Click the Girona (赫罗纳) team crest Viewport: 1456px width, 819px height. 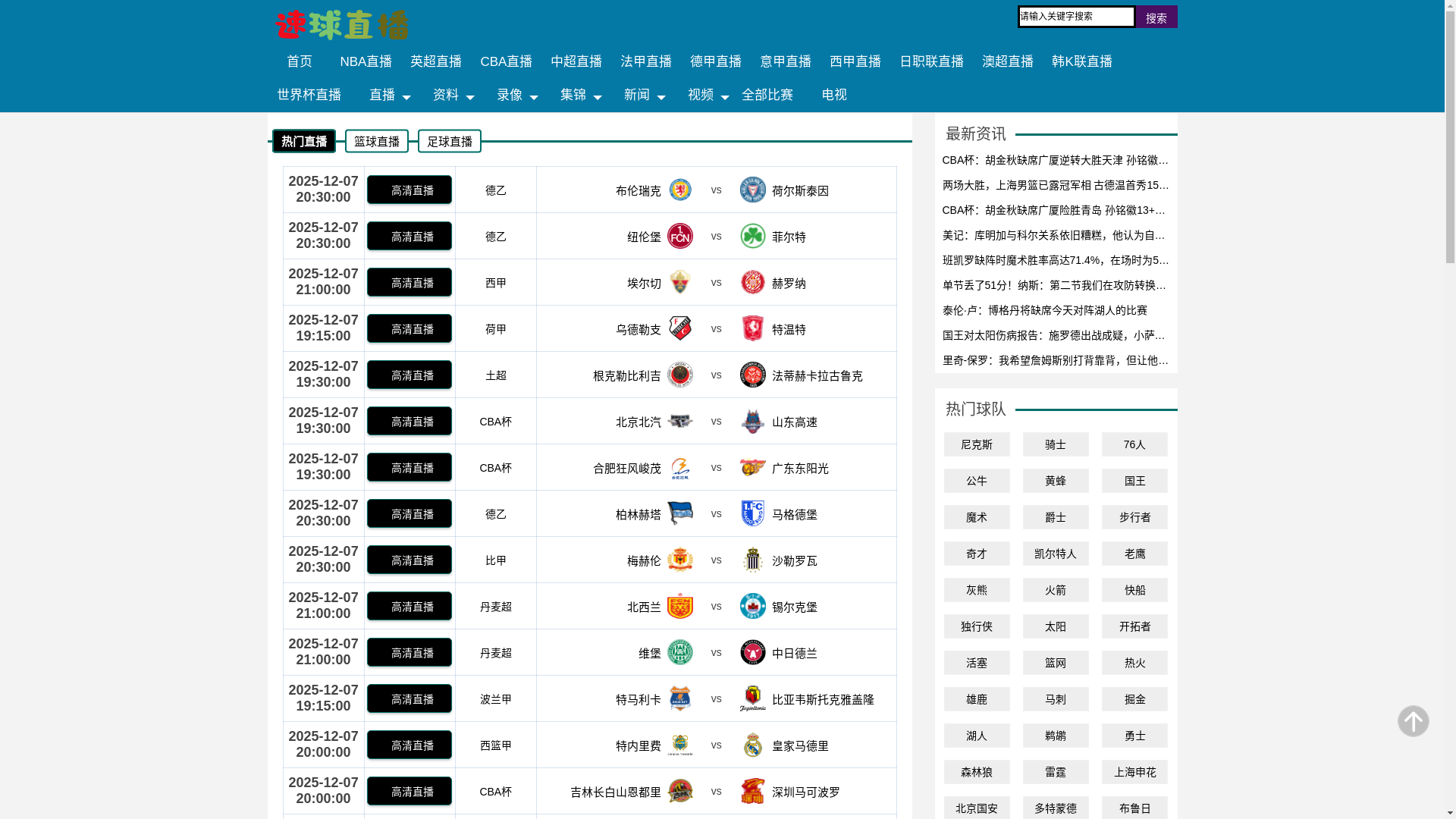[752, 282]
